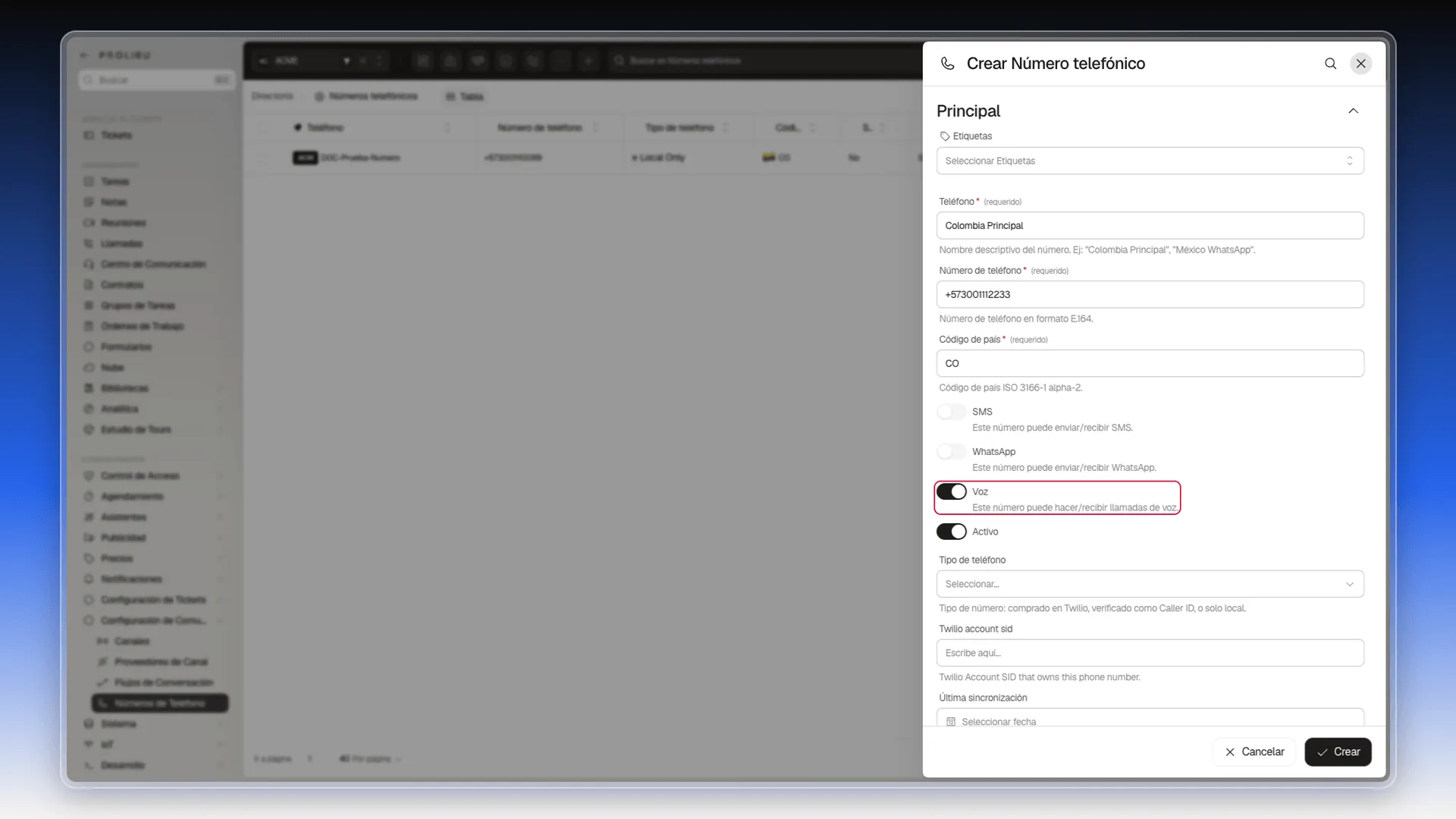
Task: Open Tickets in the sidebar
Action: (x=116, y=135)
